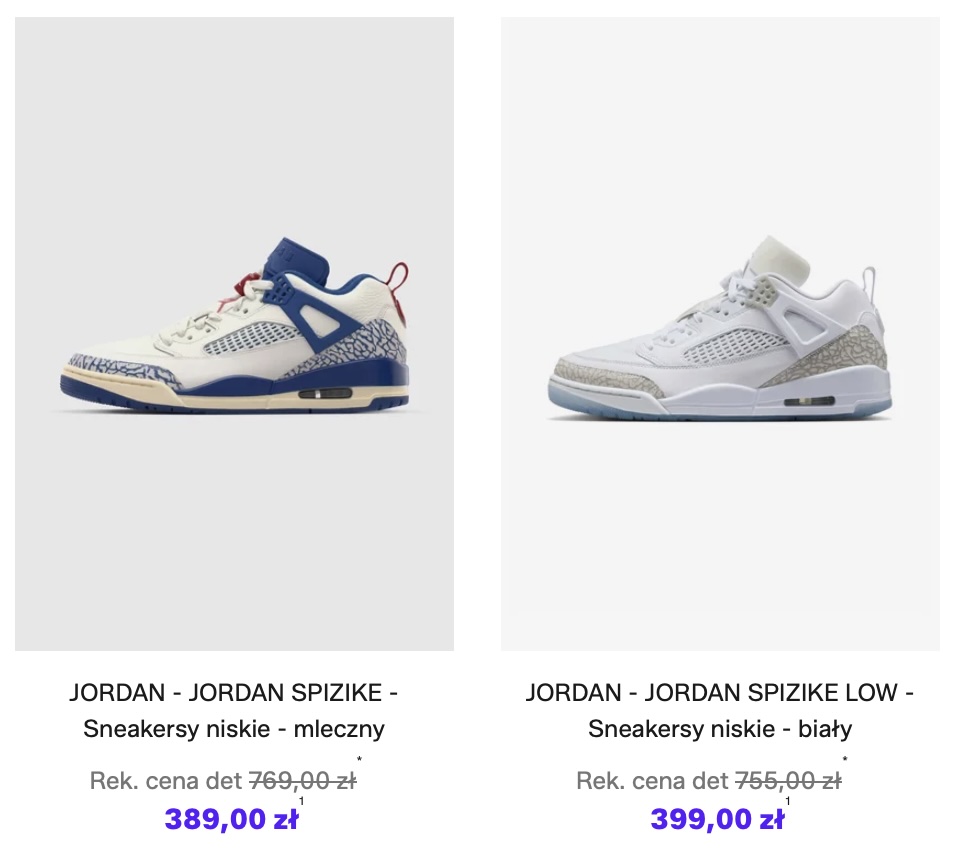The height and width of the screenshot is (862, 954).
Task: Click 'JORDAN - JORDAN SPIZIKE -' heading
Action: (234, 693)
